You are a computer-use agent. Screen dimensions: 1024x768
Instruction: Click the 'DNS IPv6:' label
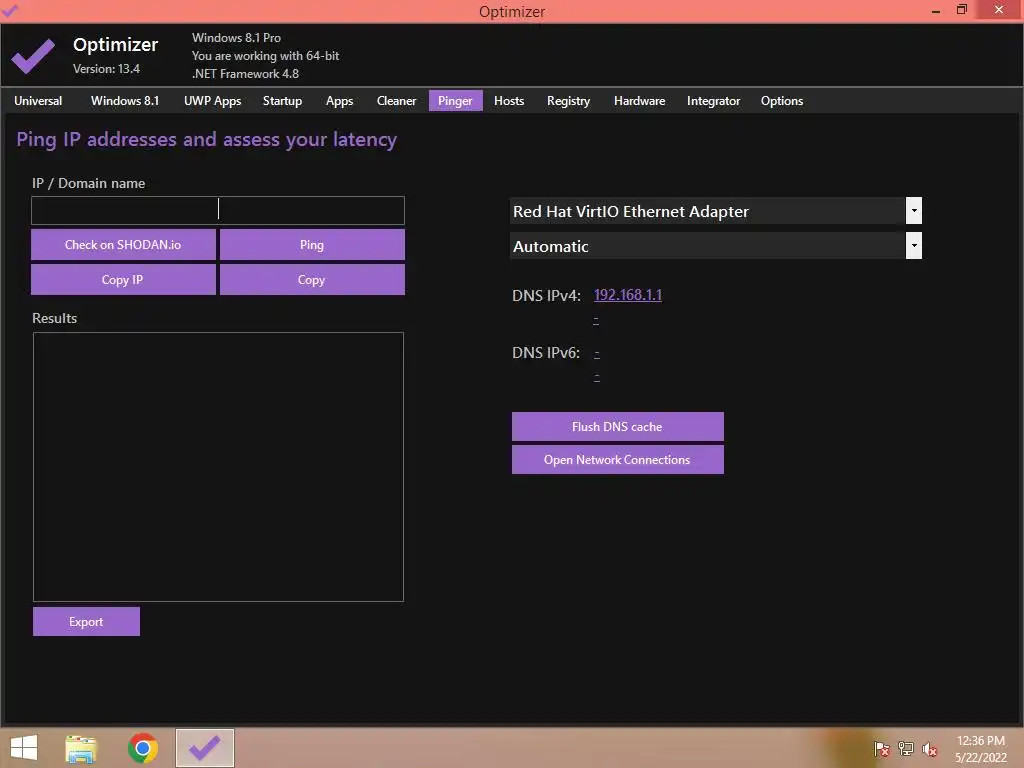(546, 353)
